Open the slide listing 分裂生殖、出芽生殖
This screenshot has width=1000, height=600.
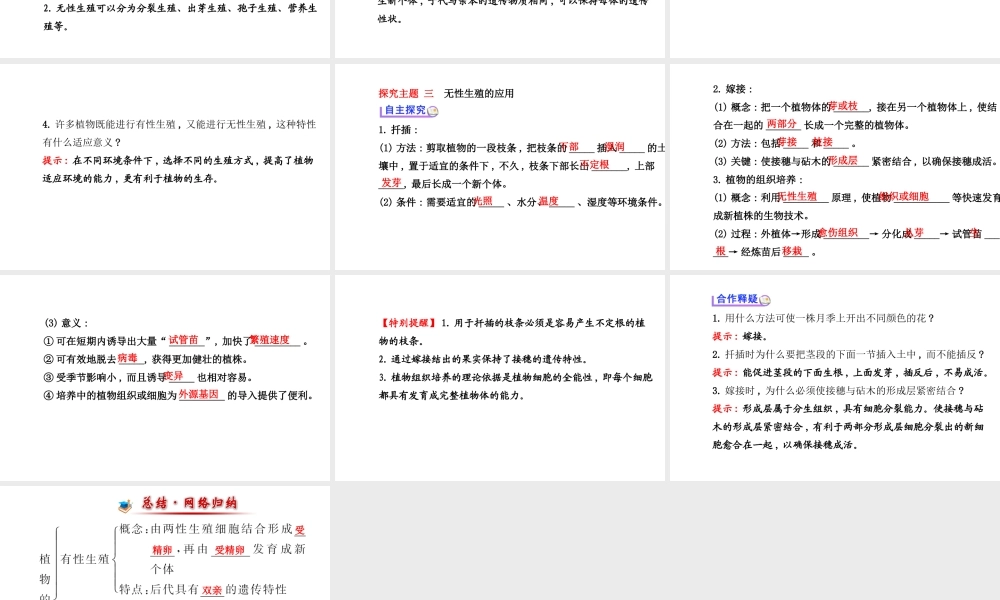165,29
